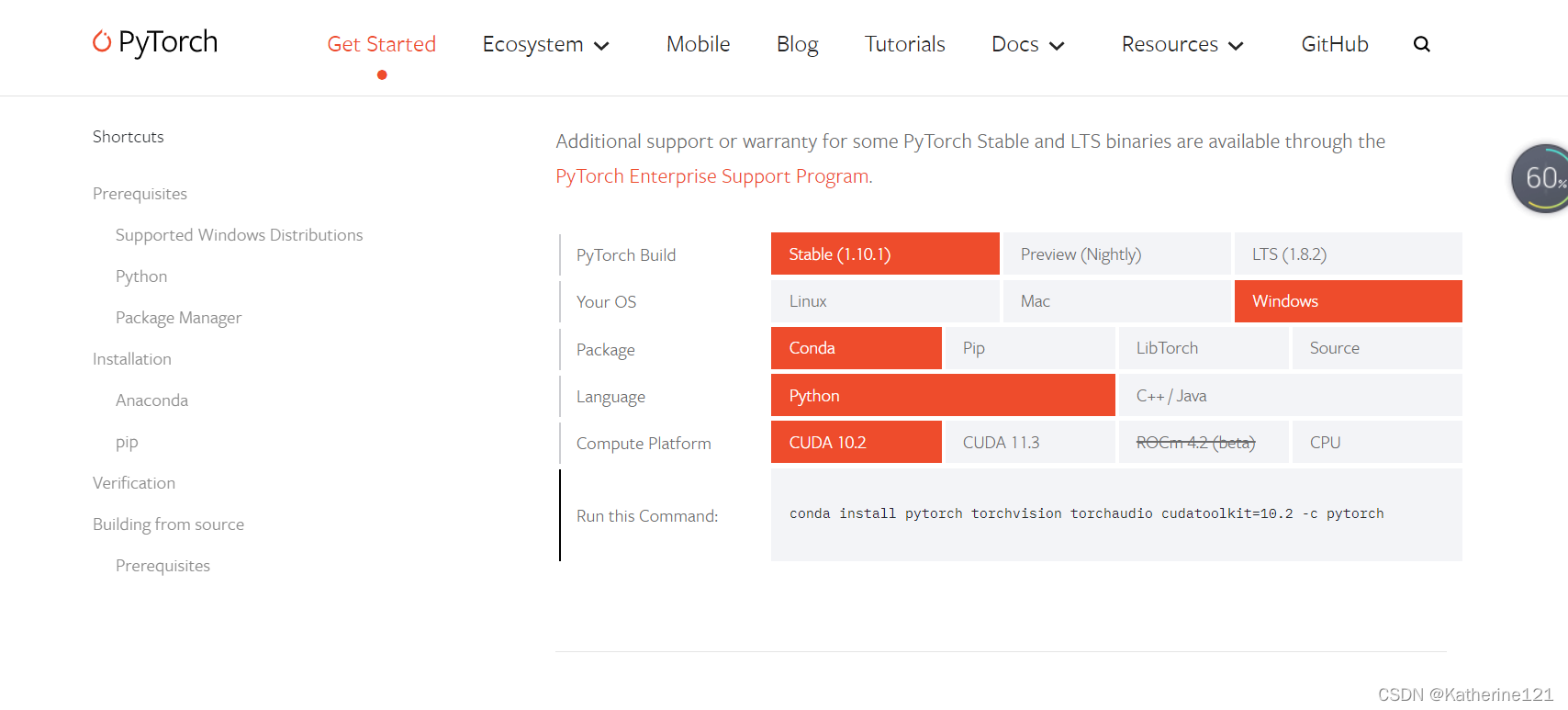Expand the Docs dropdown menu

click(x=1028, y=44)
